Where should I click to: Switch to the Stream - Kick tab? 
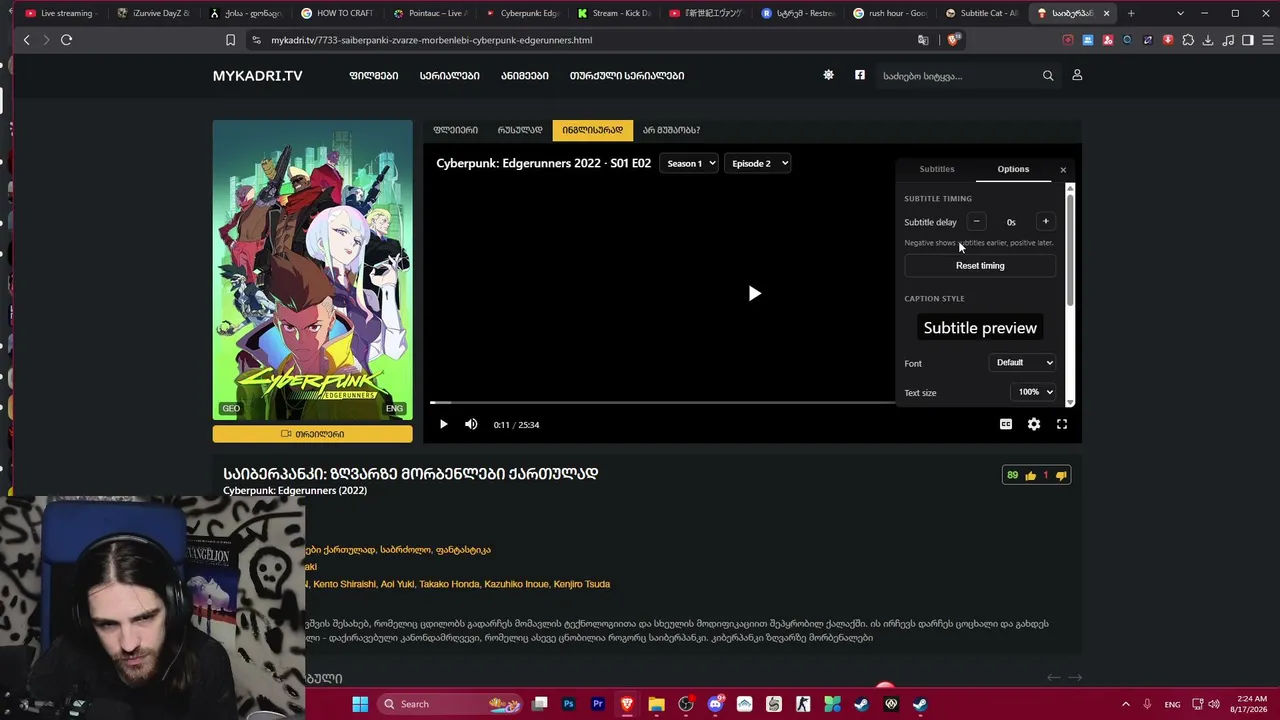pyautogui.click(x=613, y=13)
